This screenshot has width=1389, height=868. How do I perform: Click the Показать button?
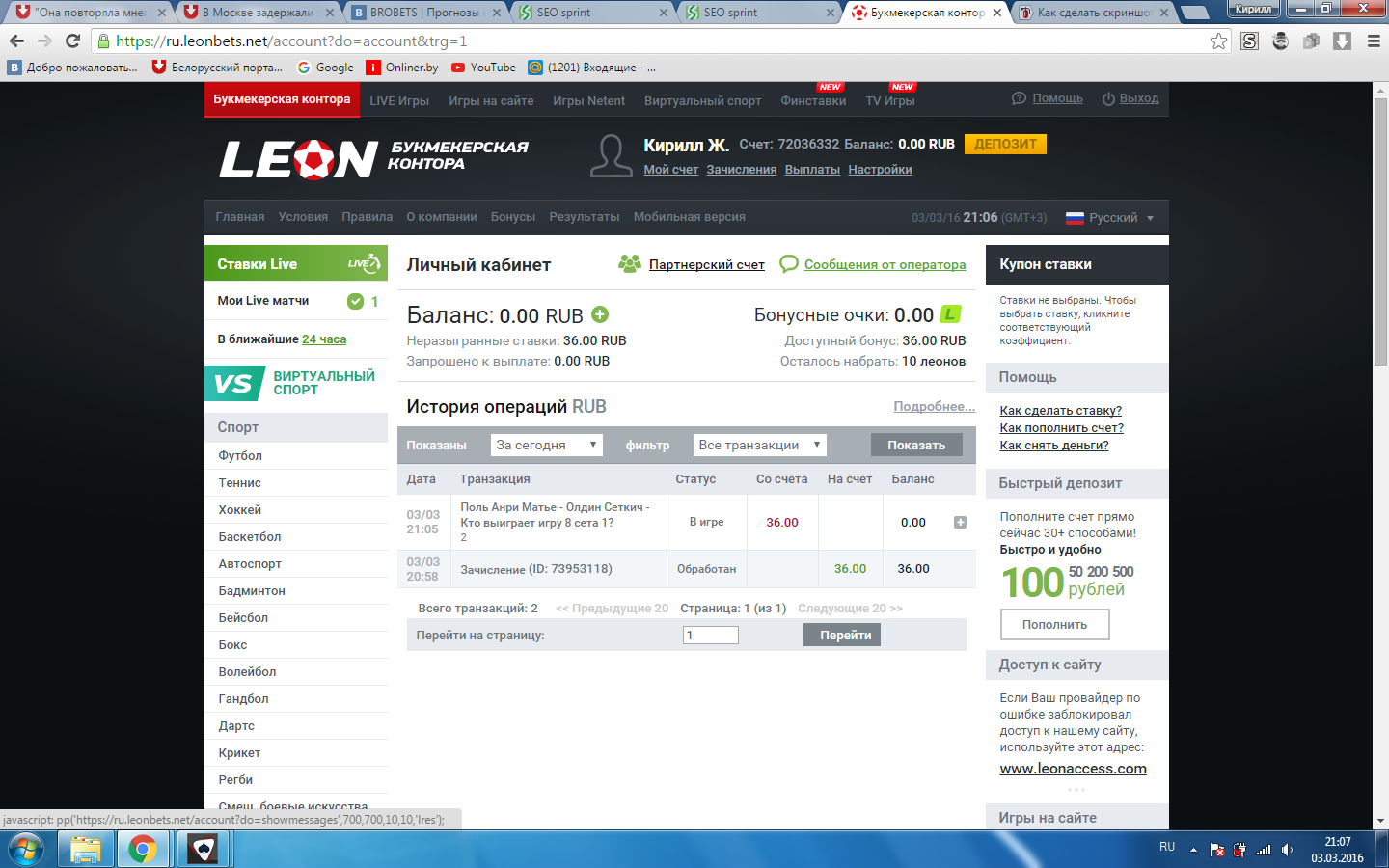[x=916, y=445]
